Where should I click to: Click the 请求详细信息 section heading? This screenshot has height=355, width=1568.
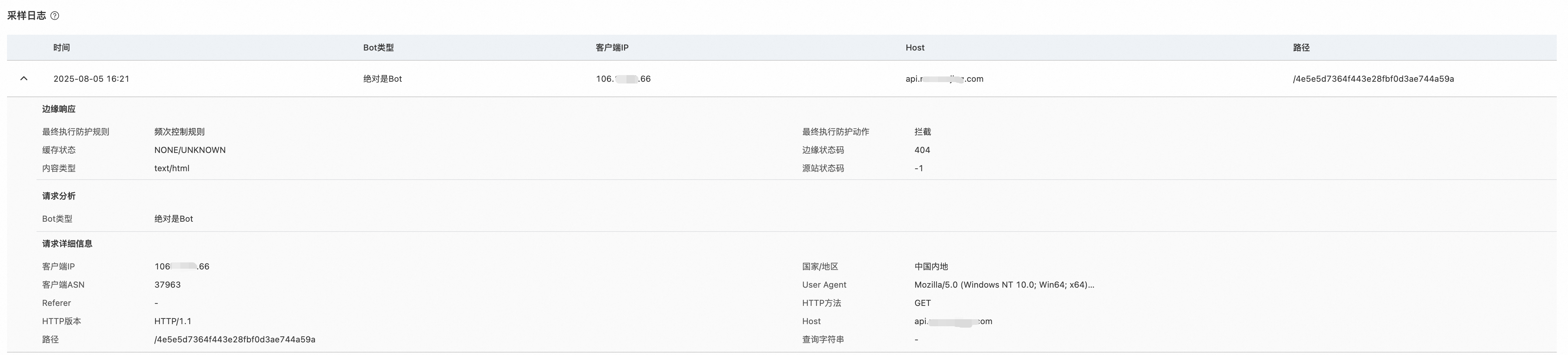coord(68,243)
